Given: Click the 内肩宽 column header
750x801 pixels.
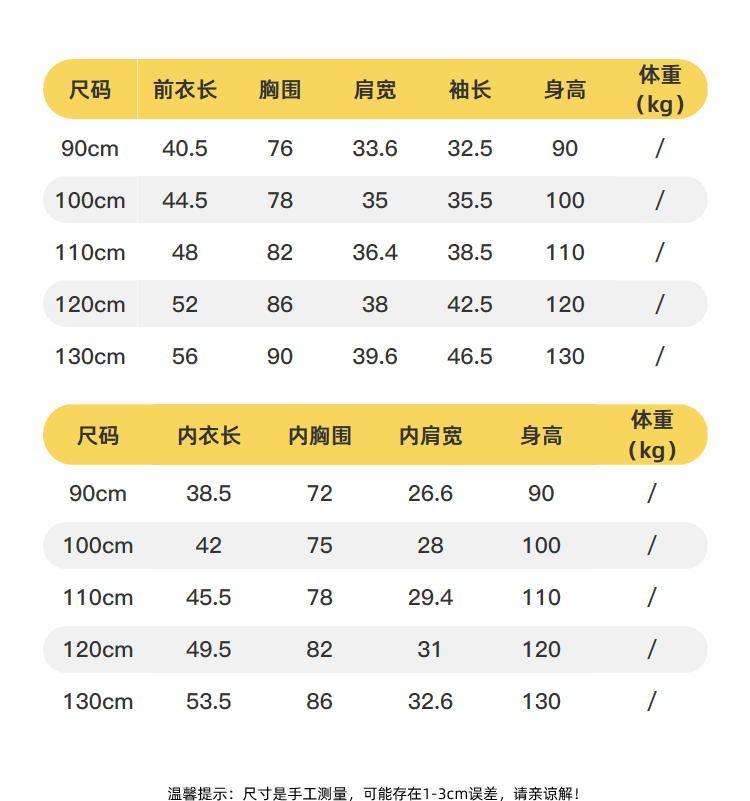Looking at the screenshot, I should point(430,436).
